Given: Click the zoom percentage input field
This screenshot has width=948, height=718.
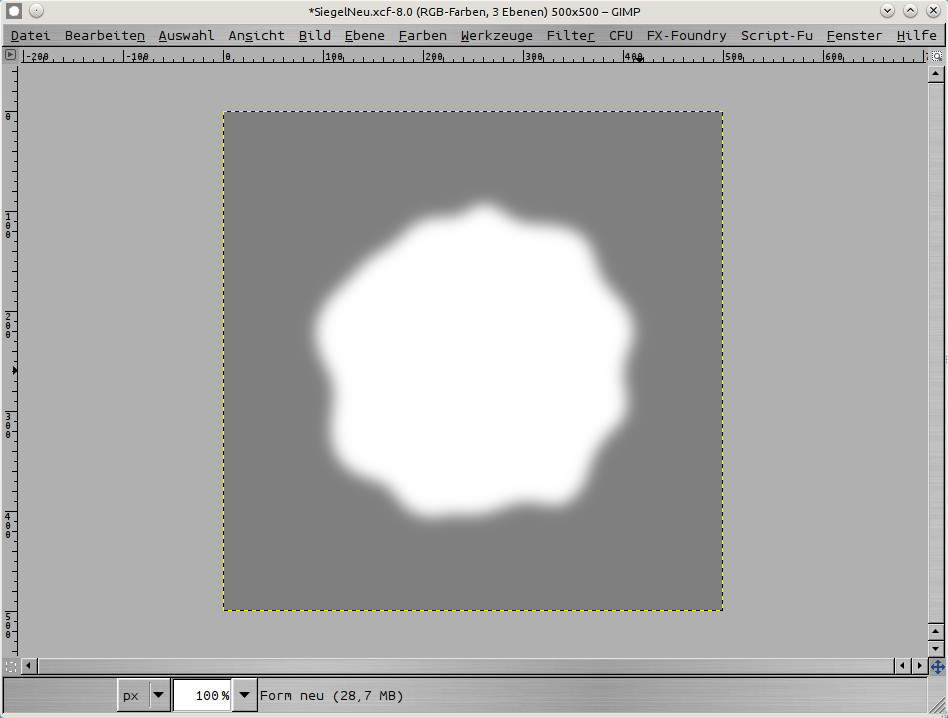Looking at the screenshot, I should (x=202, y=695).
